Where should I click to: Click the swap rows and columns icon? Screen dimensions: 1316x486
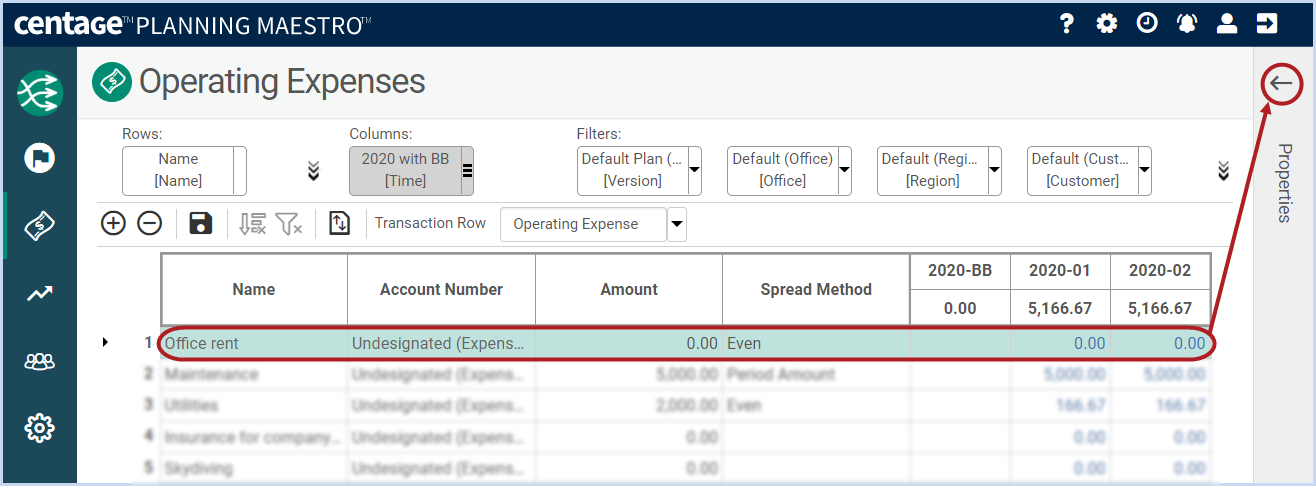(x=339, y=224)
